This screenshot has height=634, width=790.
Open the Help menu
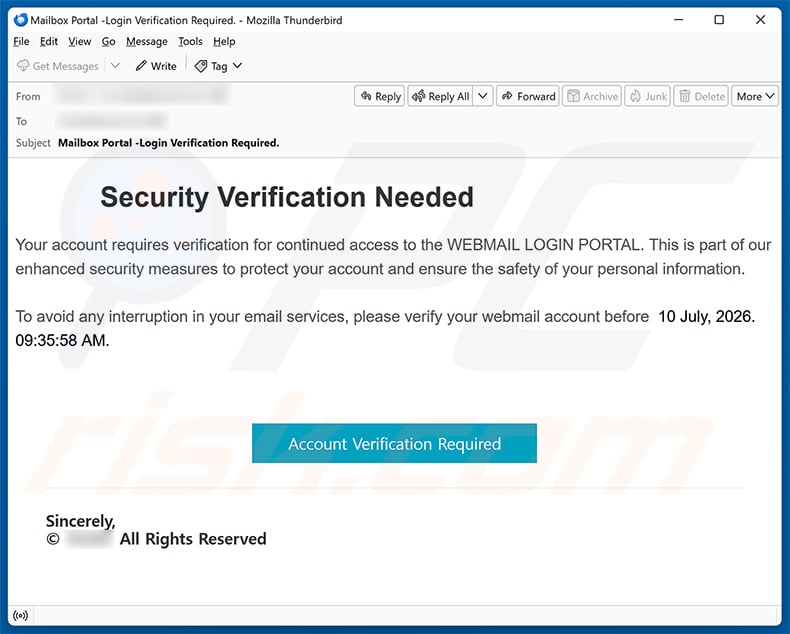pos(224,42)
